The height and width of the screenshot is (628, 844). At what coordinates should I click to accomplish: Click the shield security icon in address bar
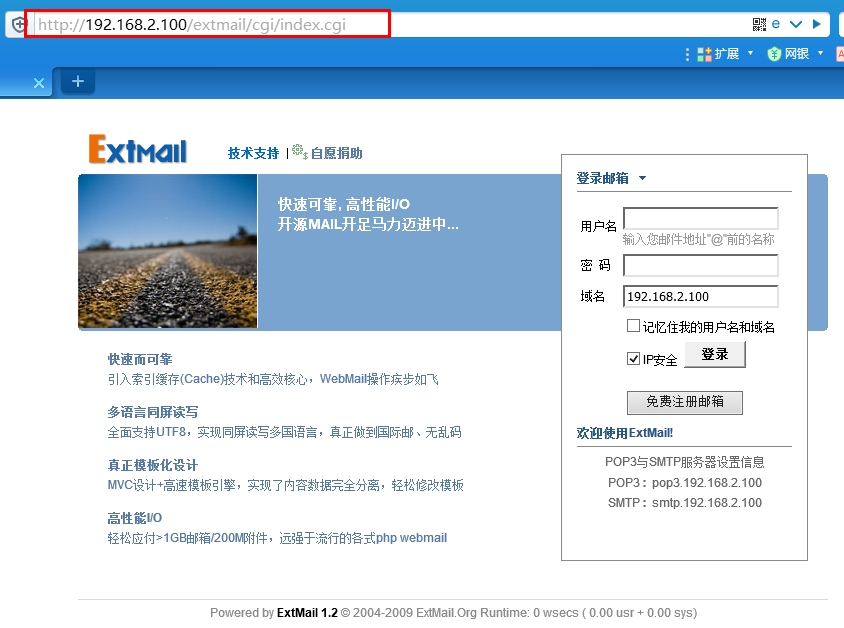(x=19, y=25)
